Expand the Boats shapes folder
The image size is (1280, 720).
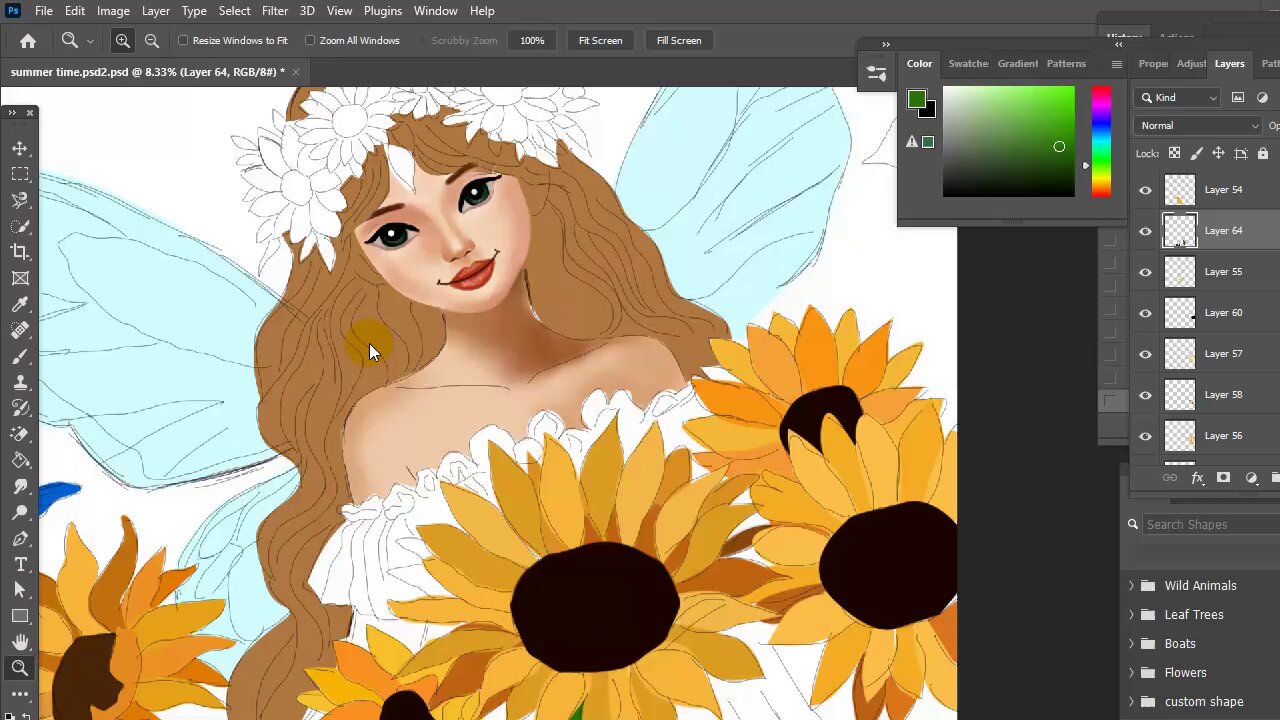tap(1132, 644)
